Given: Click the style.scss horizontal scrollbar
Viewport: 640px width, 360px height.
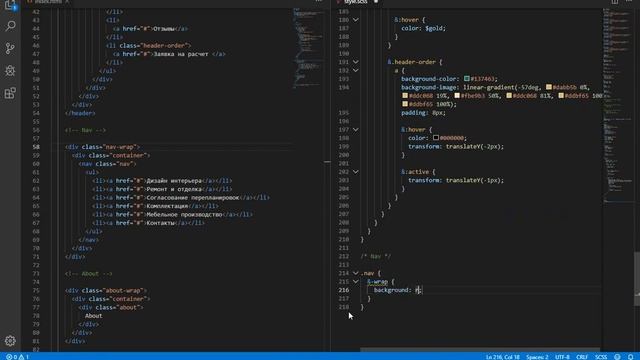Looking at the screenshot, I should click(480, 350).
